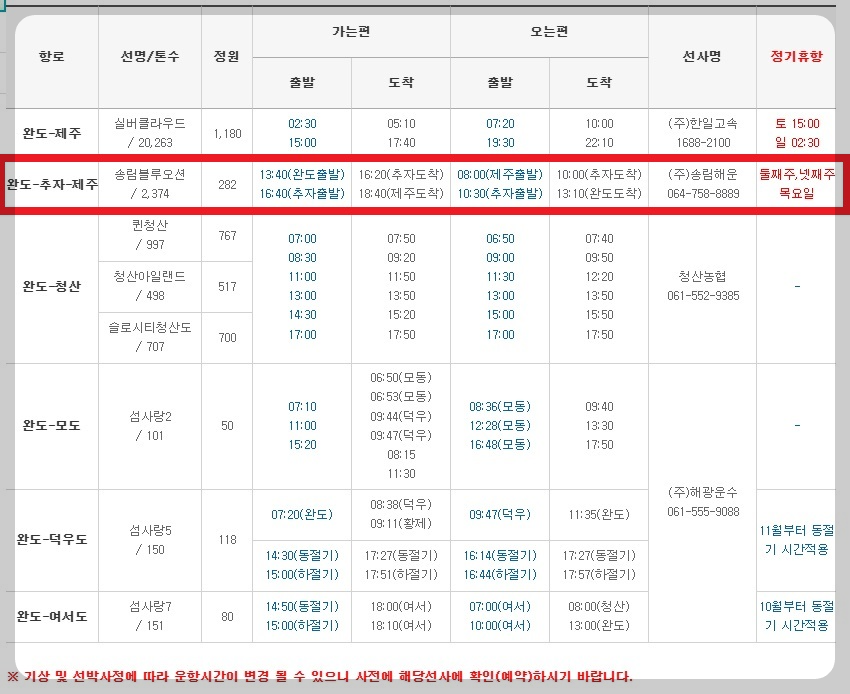Click the 10:30(추자출발) return departure
Screen dimensions: 850x694
500,194
